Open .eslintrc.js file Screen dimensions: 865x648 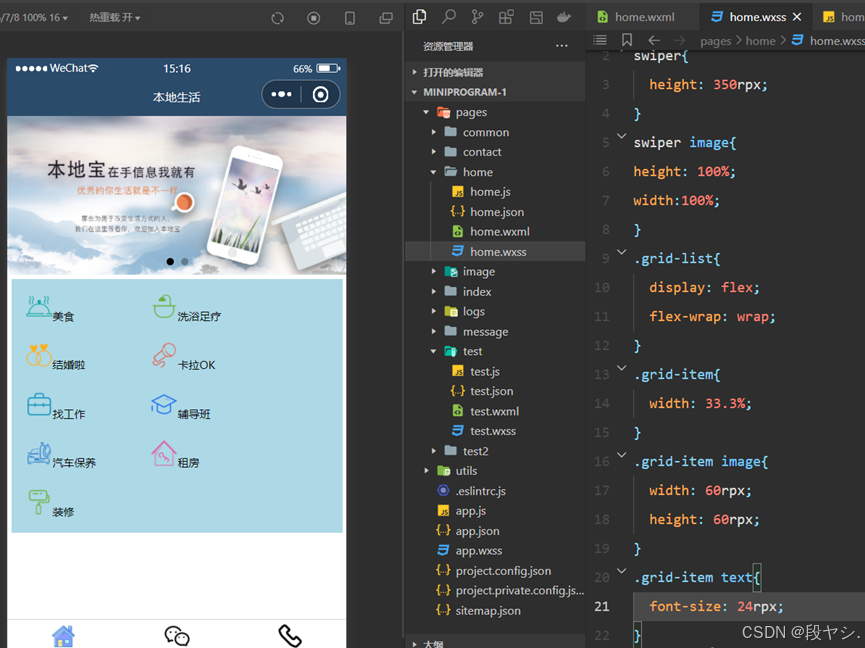pyautogui.click(x=480, y=491)
